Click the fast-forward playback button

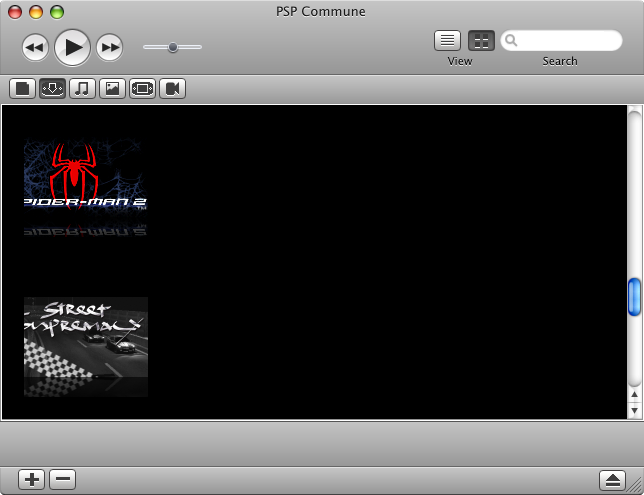click(110, 48)
